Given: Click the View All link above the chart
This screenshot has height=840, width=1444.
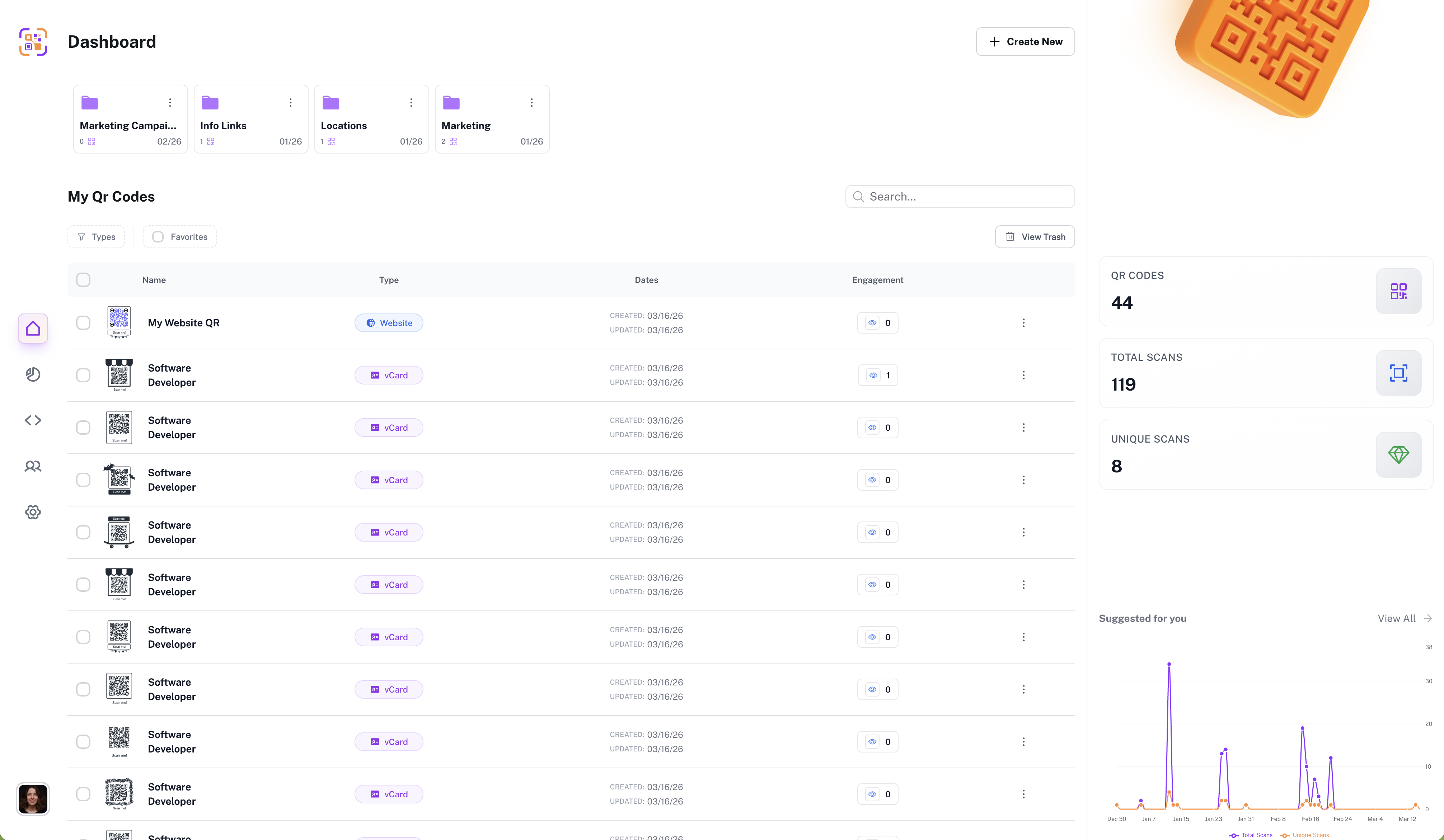Looking at the screenshot, I should coord(1396,618).
